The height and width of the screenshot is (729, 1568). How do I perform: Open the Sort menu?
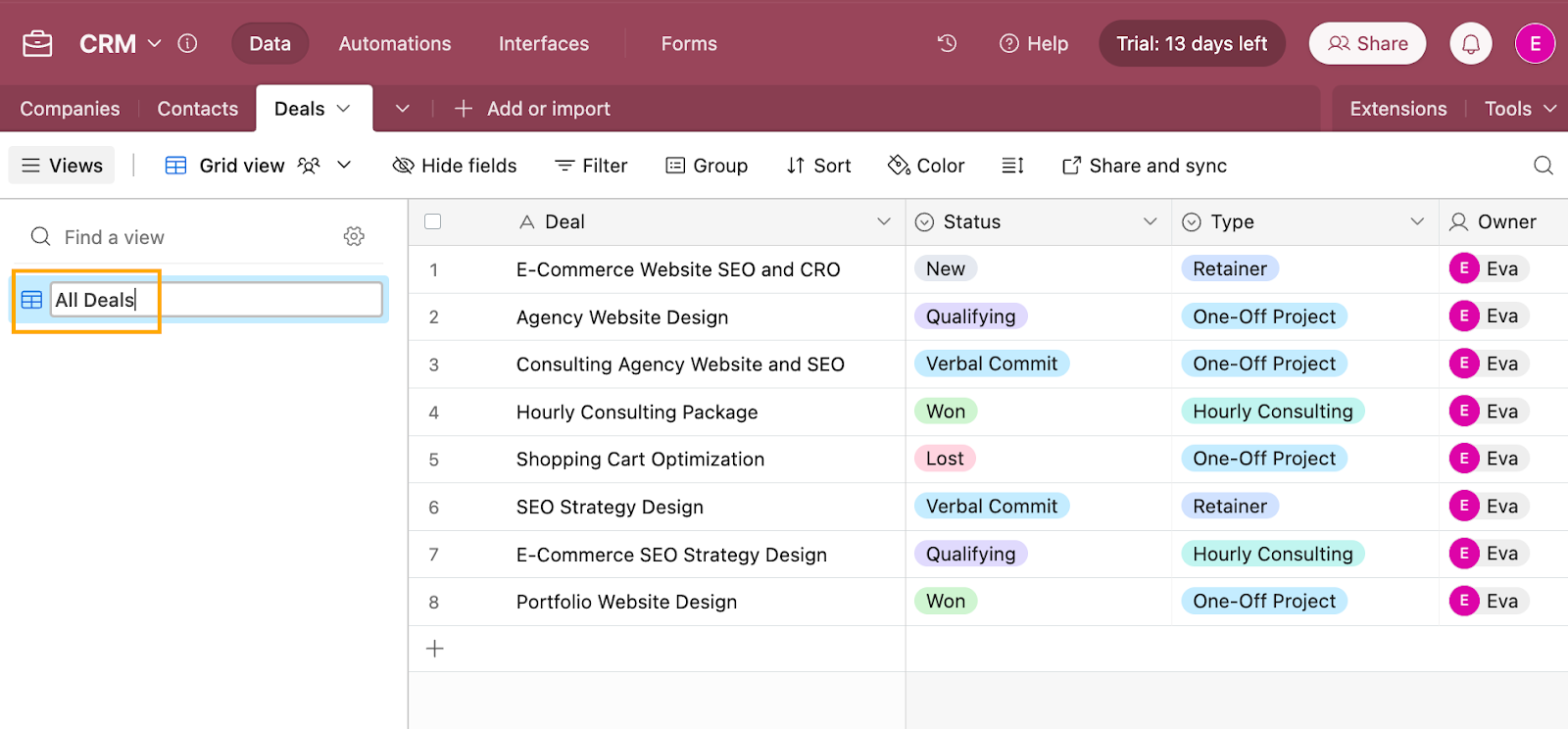point(819,166)
